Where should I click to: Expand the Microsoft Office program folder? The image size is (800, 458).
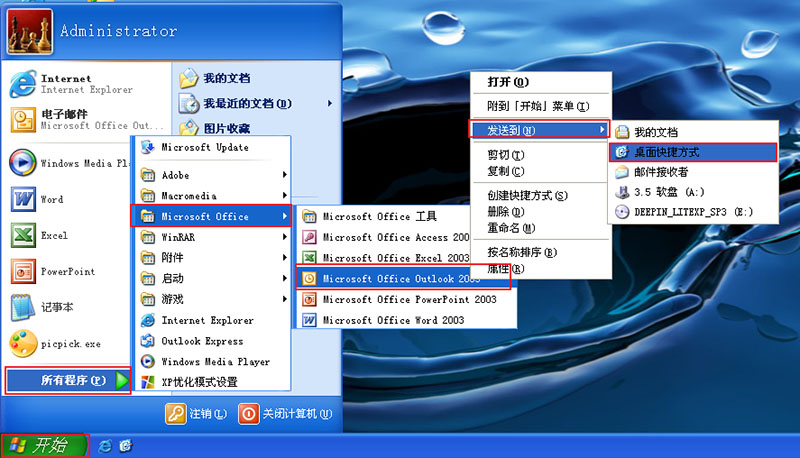click(211, 216)
